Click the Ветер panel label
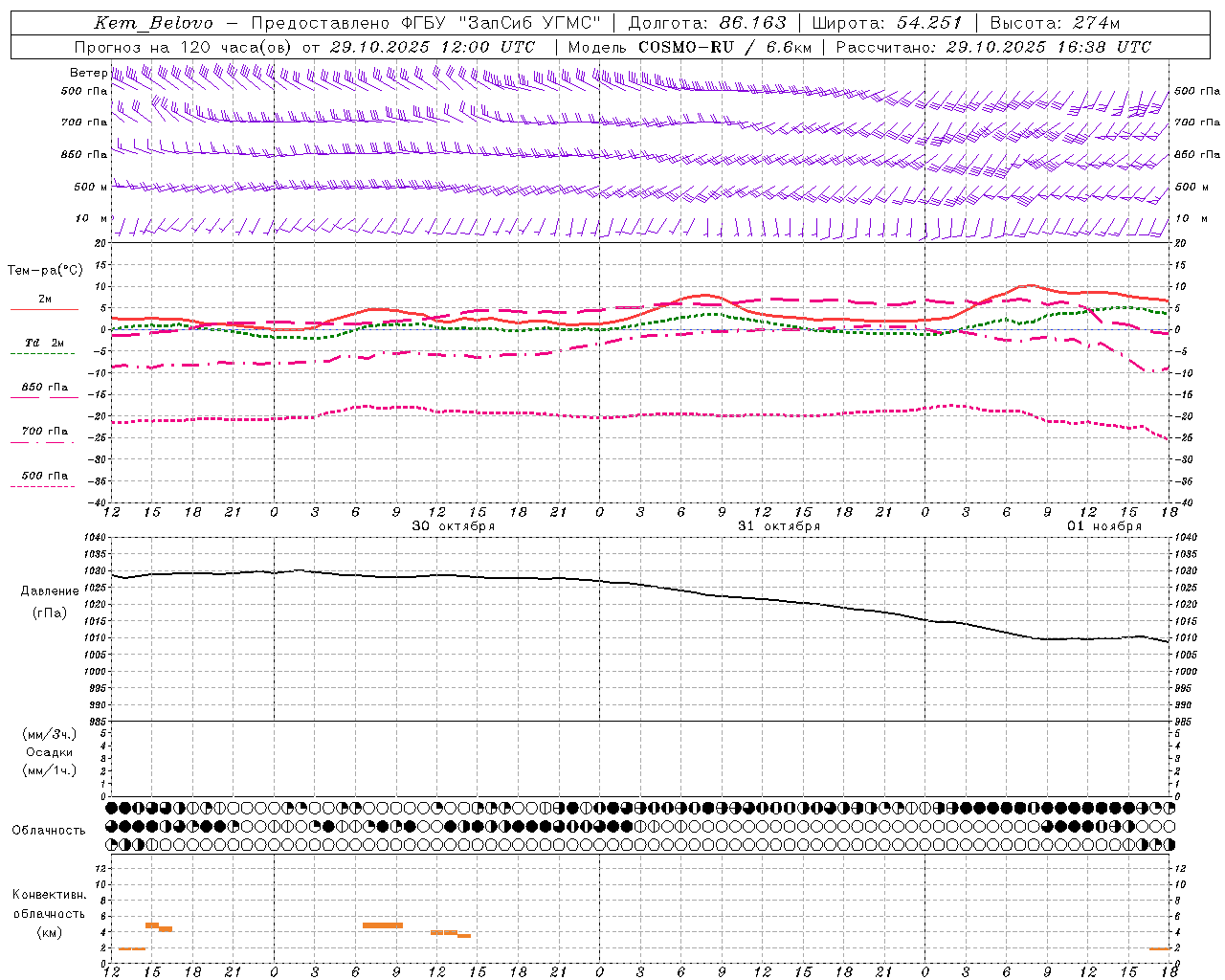Viewport: 1225px width, 980px height. (88, 73)
